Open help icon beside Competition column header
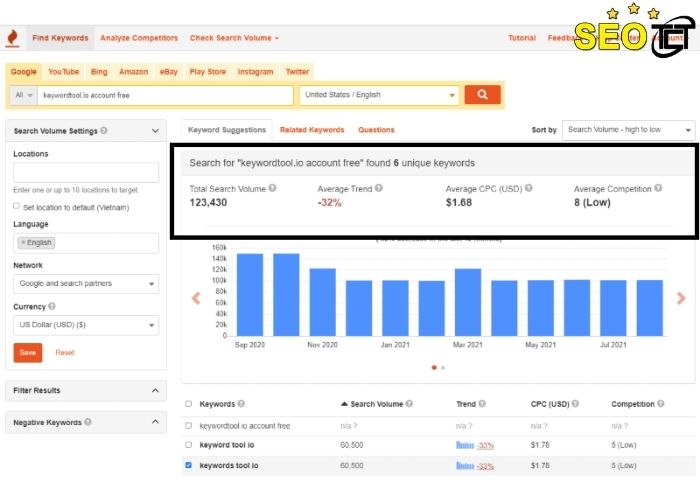Image resolution: width=700 pixels, height=500 pixels. pyautogui.click(x=661, y=404)
